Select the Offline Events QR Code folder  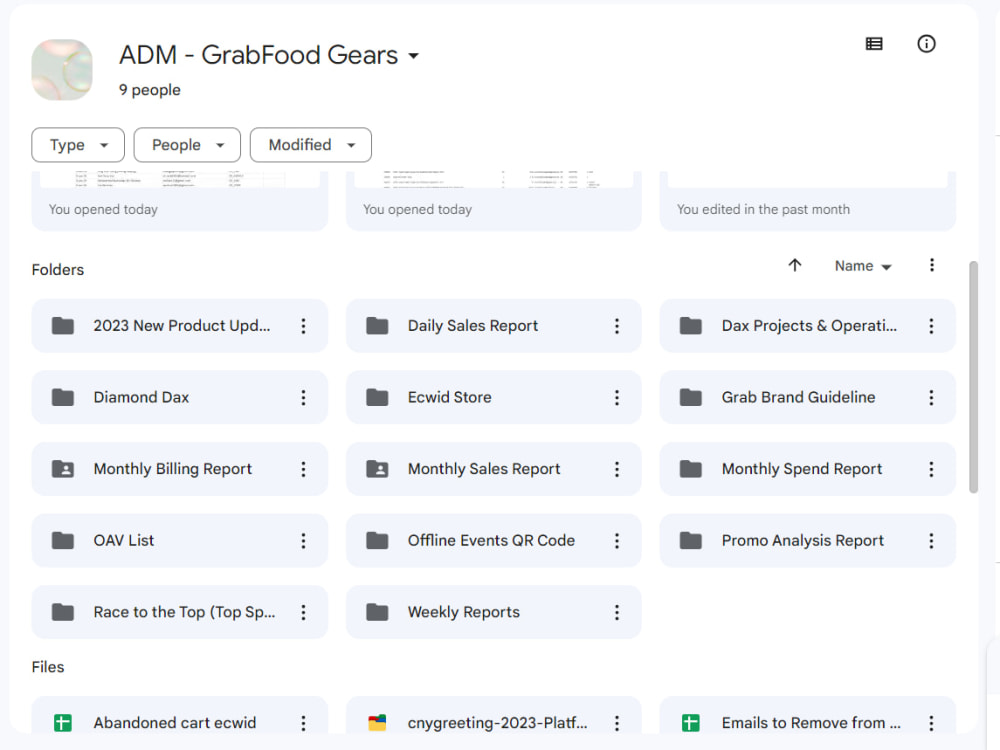pos(494,541)
